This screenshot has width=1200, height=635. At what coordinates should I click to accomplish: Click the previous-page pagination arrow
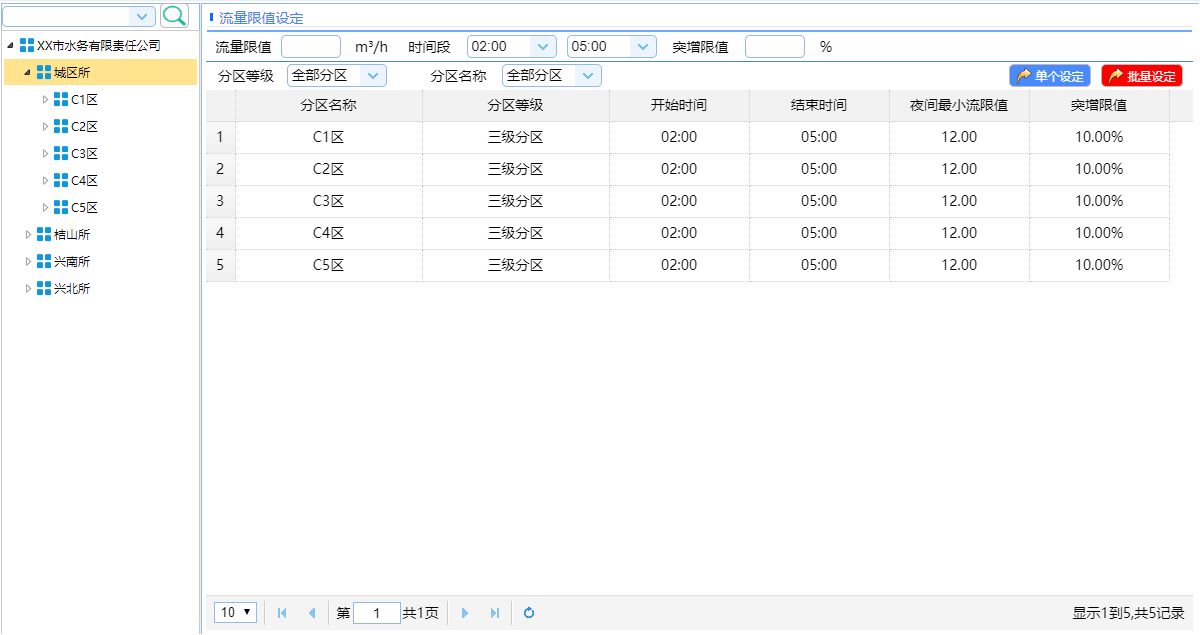311,613
